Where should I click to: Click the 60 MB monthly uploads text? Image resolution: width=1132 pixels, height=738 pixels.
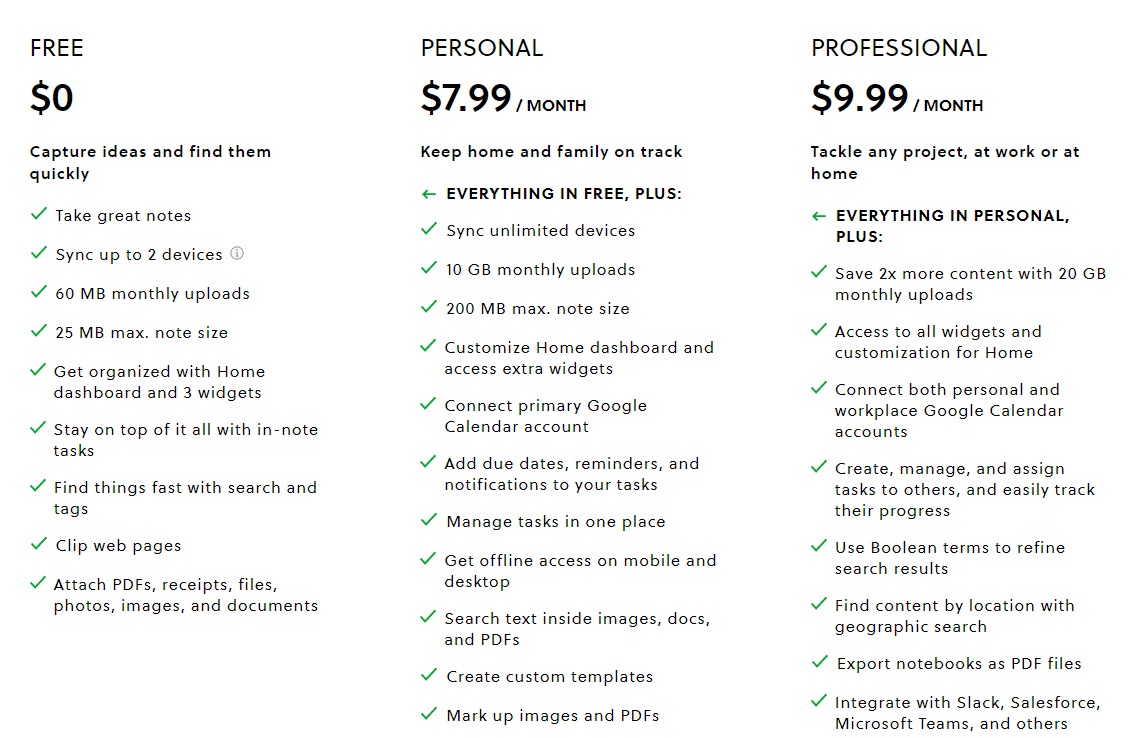[152, 294]
